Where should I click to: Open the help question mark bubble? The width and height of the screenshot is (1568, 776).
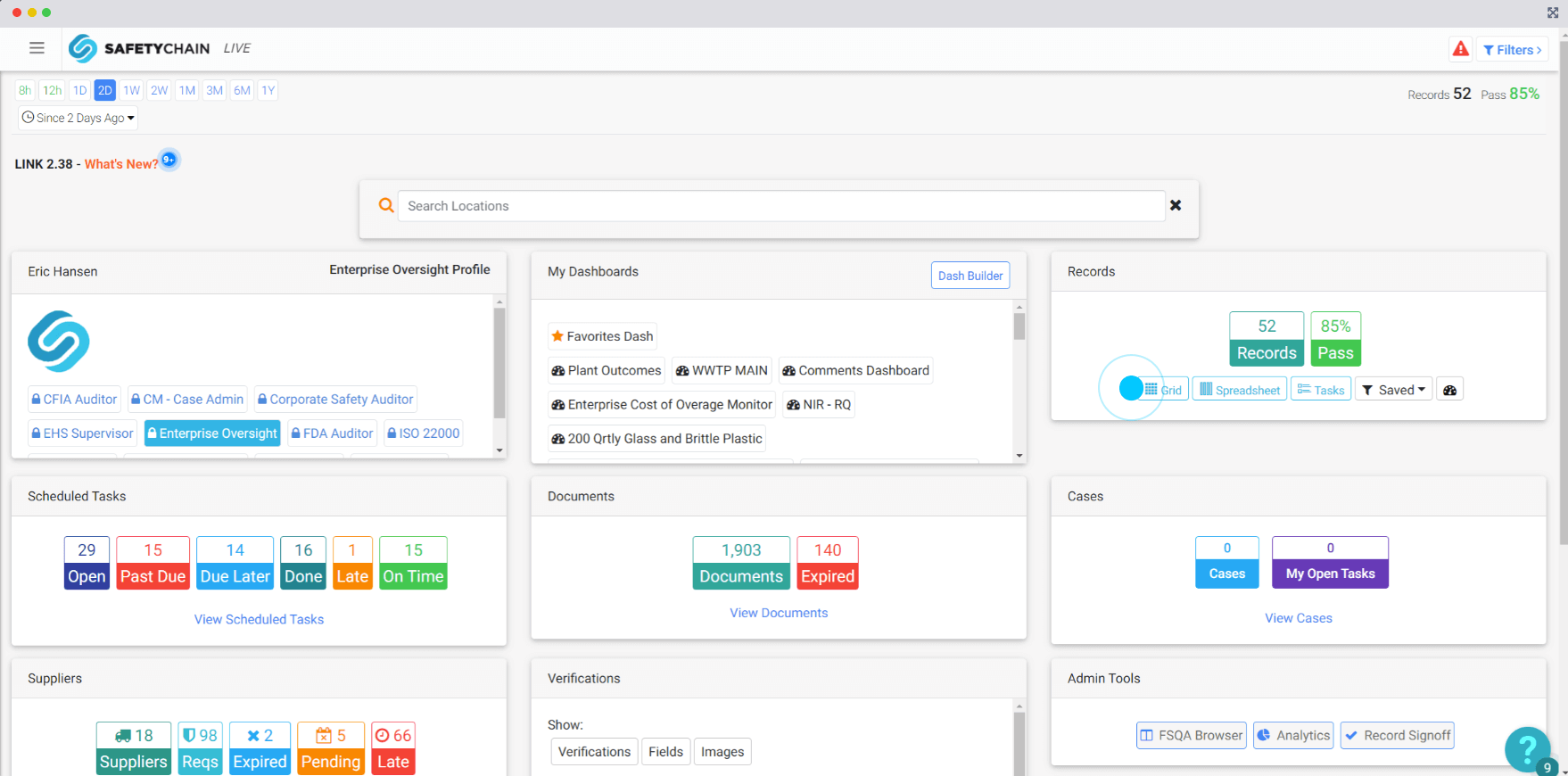(x=1527, y=749)
